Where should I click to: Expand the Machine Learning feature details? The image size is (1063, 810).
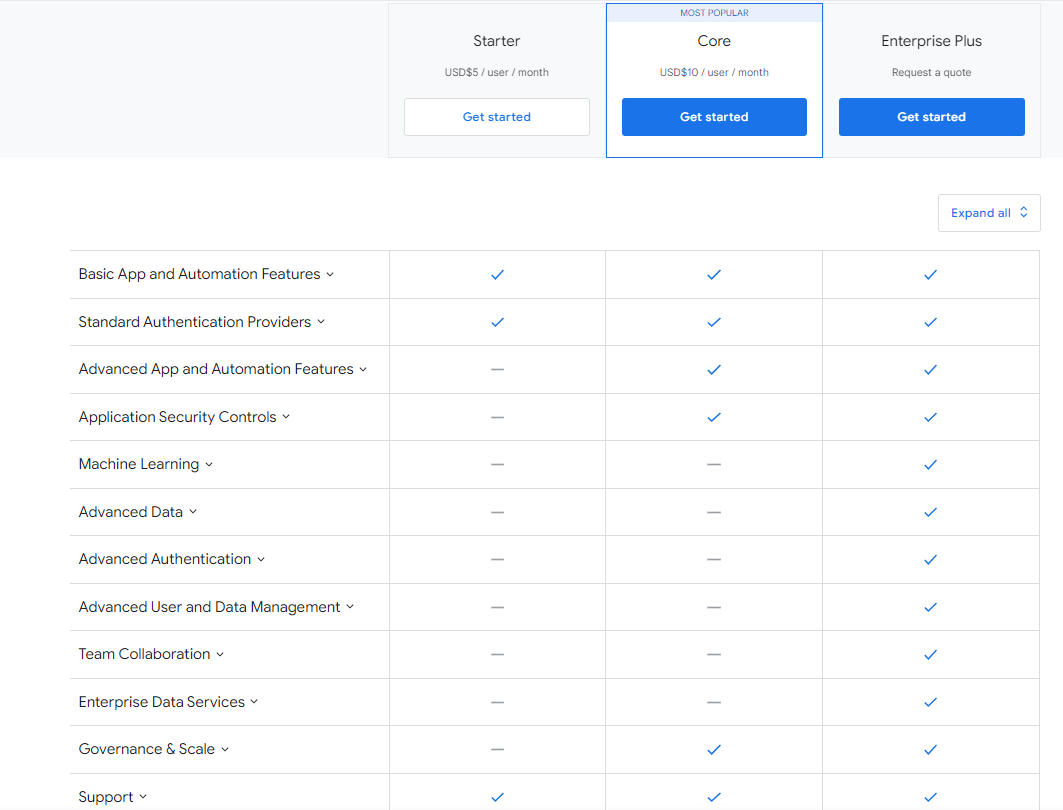point(146,464)
